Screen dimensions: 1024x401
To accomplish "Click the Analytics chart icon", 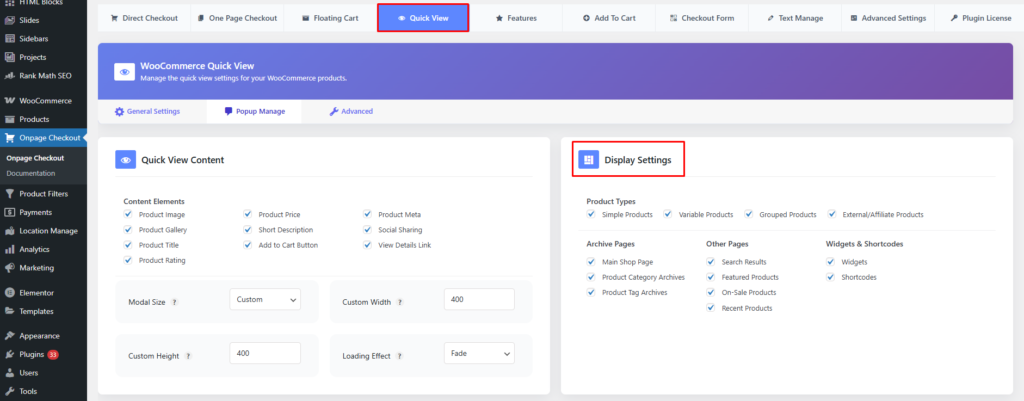I will pos(9,249).
